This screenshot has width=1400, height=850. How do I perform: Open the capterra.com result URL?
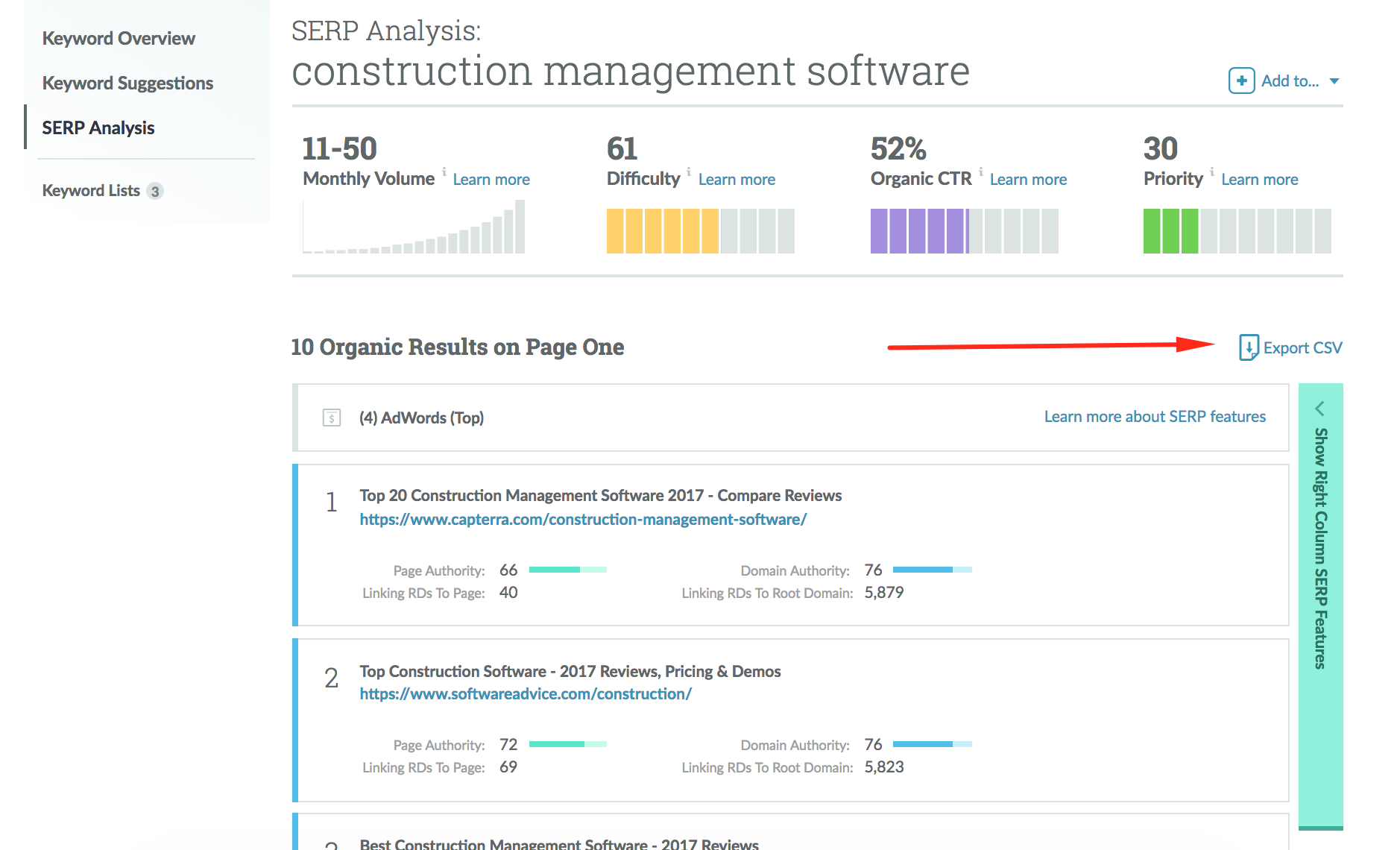(583, 520)
